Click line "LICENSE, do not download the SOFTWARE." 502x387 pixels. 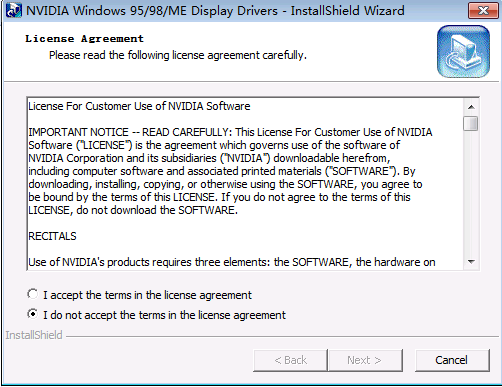click(133, 210)
